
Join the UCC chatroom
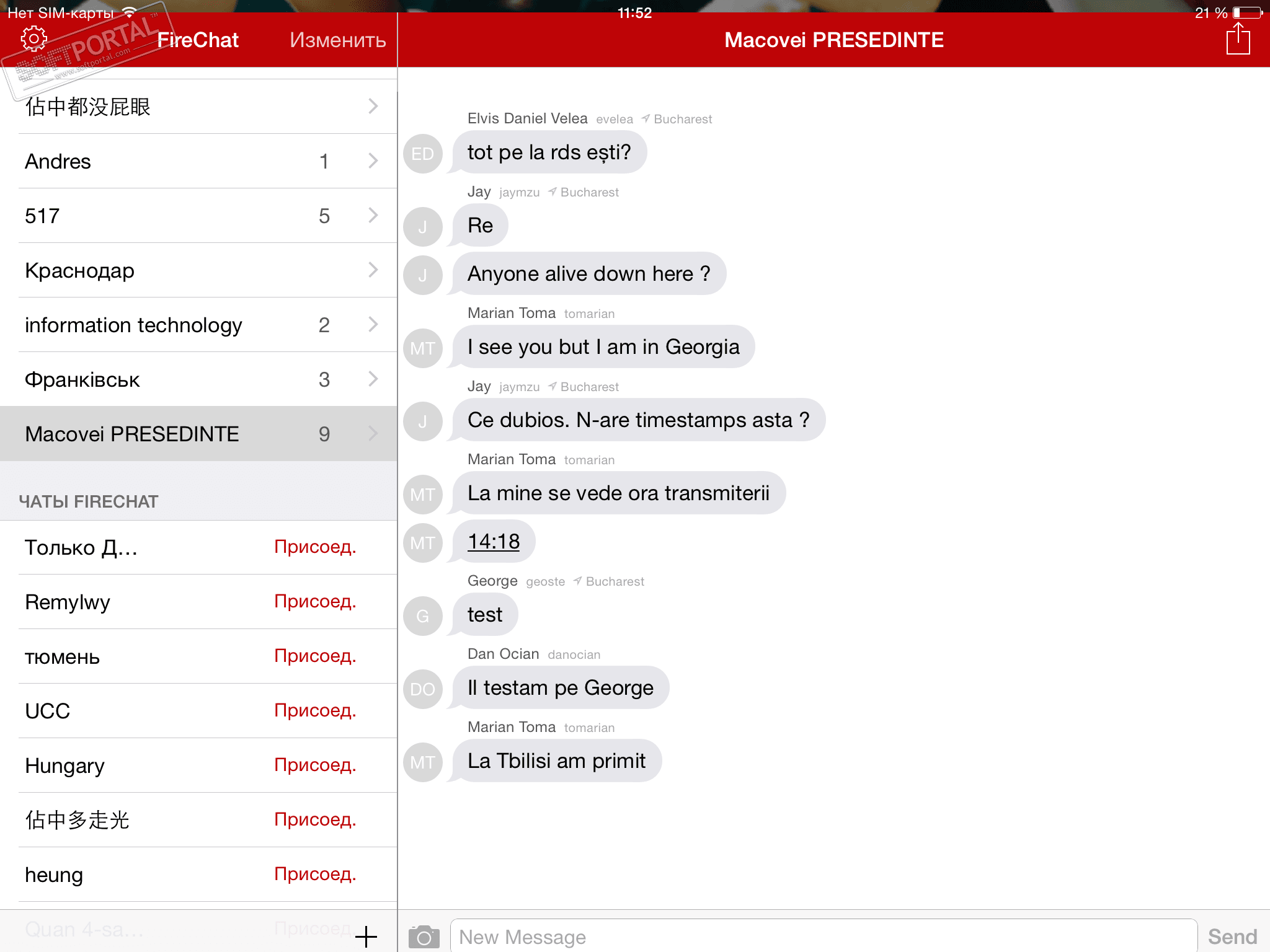point(315,711)
